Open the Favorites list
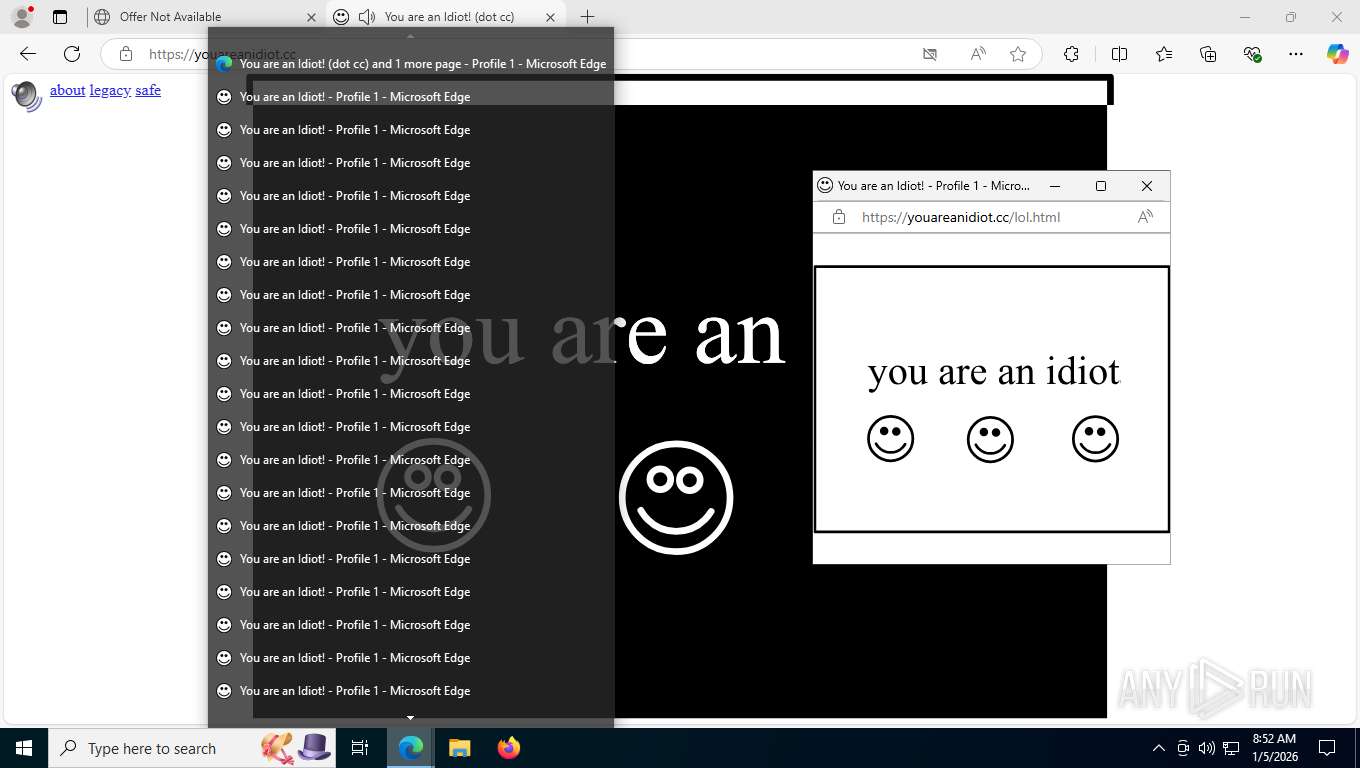The width and height of the screenshot is (1360, 768). 1164,54
